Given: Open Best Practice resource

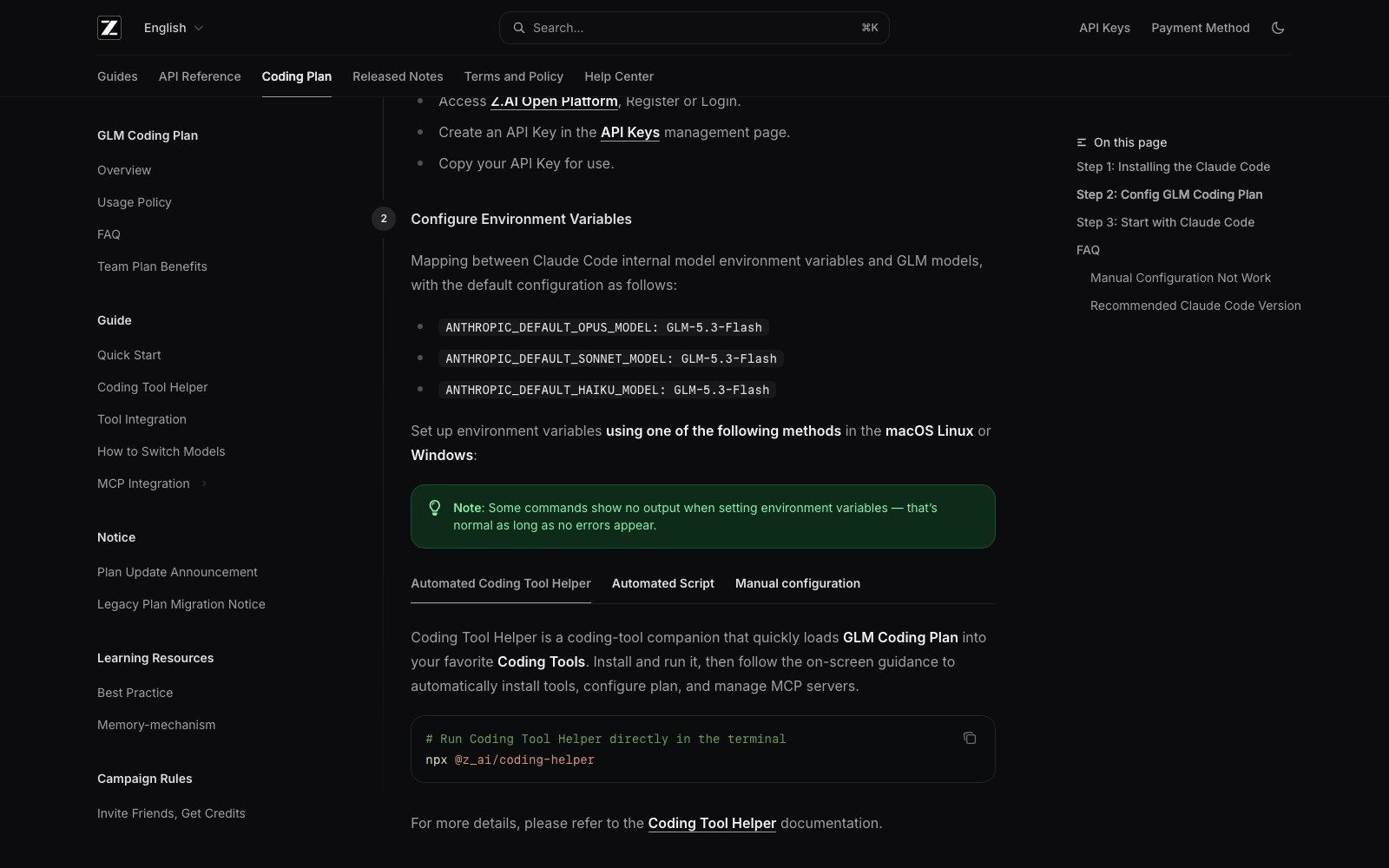Looking at the screenshot, I should (x=135, y=693).
